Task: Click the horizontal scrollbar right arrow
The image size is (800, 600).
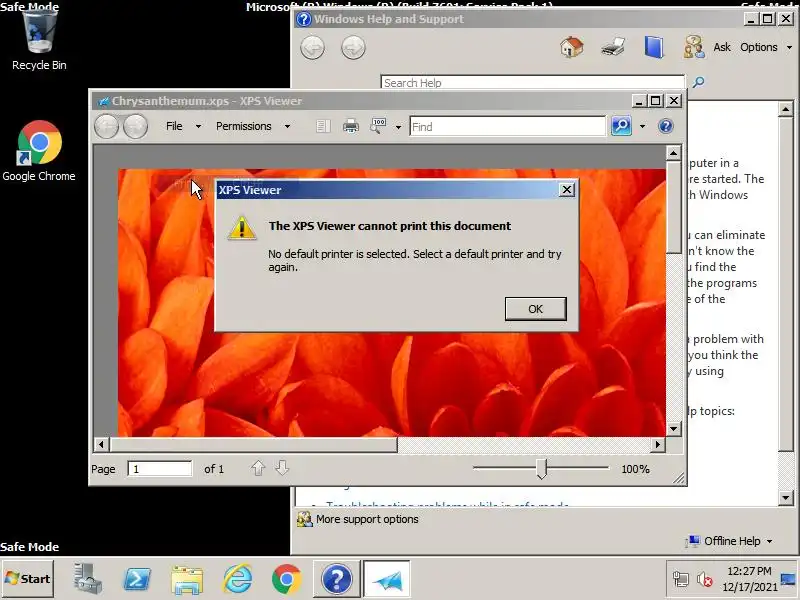Action: [x=658, y=444]
